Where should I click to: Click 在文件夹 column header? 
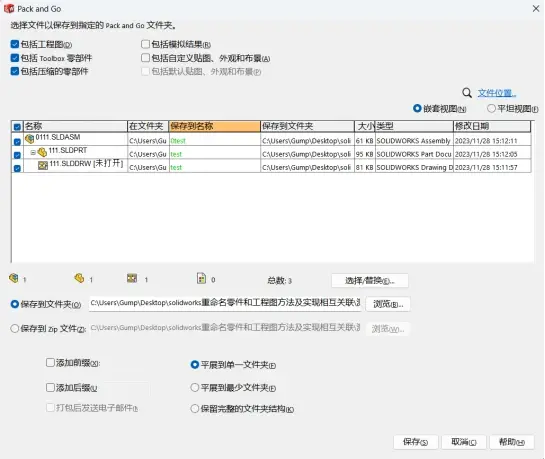(x=148, y=126)
